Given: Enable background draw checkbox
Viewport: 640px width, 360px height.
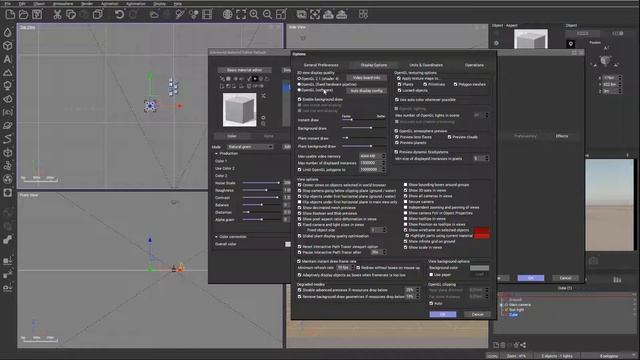Looking at the screenshot, I should tap(300, 99).
